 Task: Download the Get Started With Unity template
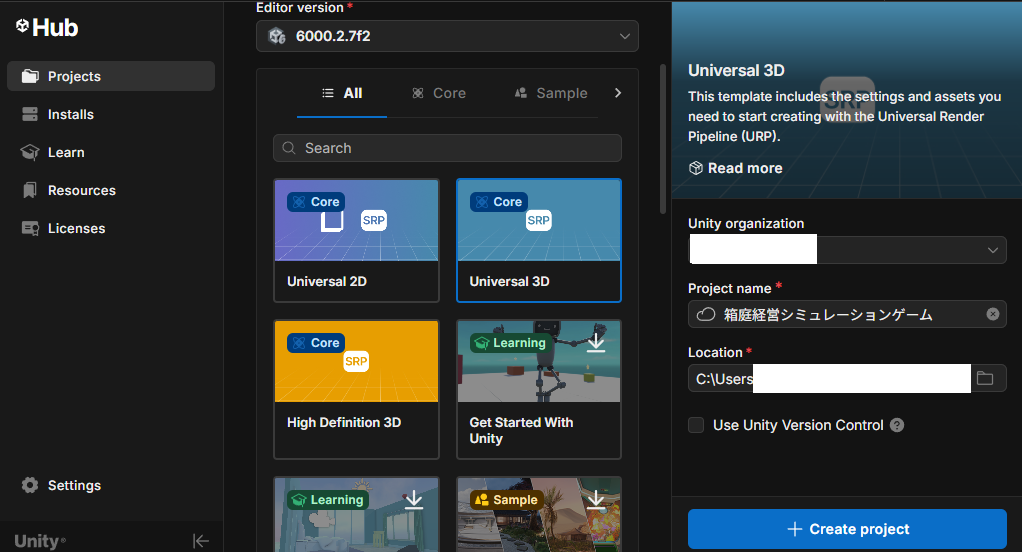(x=596, y=343)
